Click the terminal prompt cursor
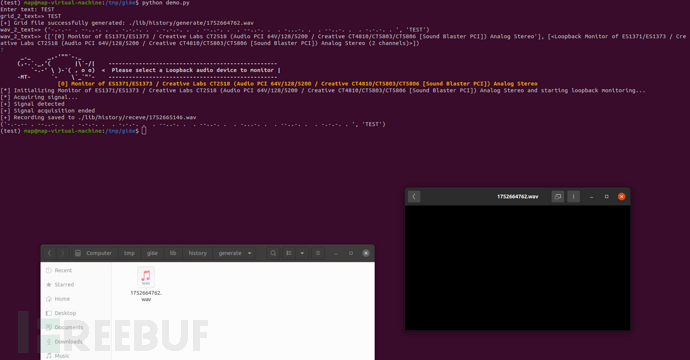This screenshot has width=690, height=360. tap(144, 131)
